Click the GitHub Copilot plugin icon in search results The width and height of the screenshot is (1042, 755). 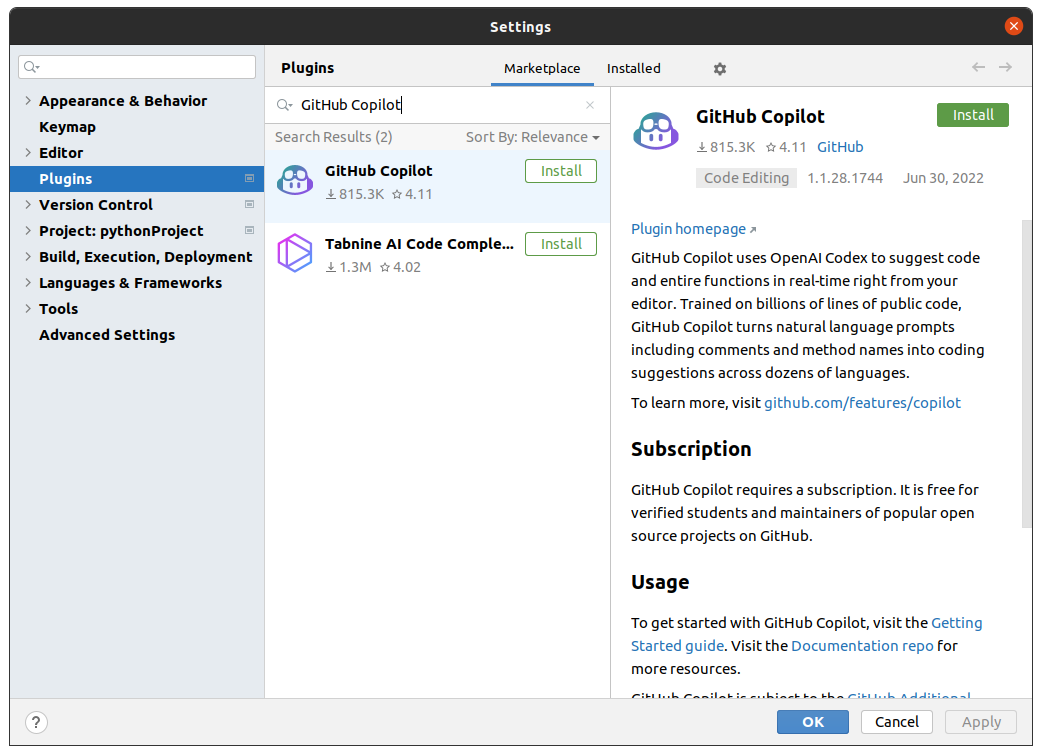294,180
